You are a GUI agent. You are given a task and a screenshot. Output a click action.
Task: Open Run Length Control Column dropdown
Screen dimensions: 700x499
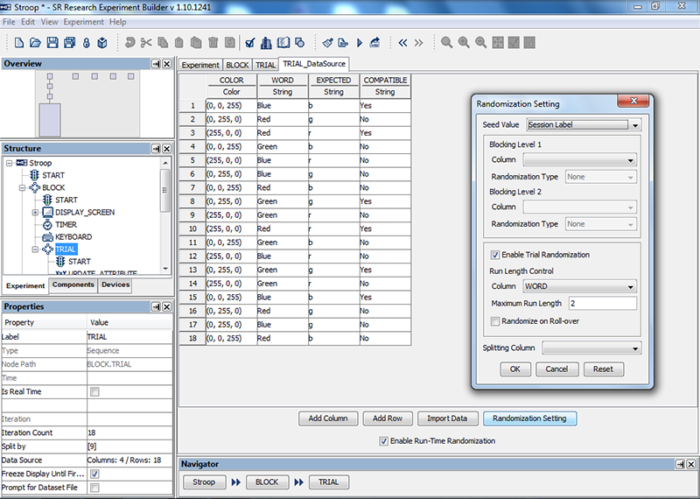click(x=631, y=287)
